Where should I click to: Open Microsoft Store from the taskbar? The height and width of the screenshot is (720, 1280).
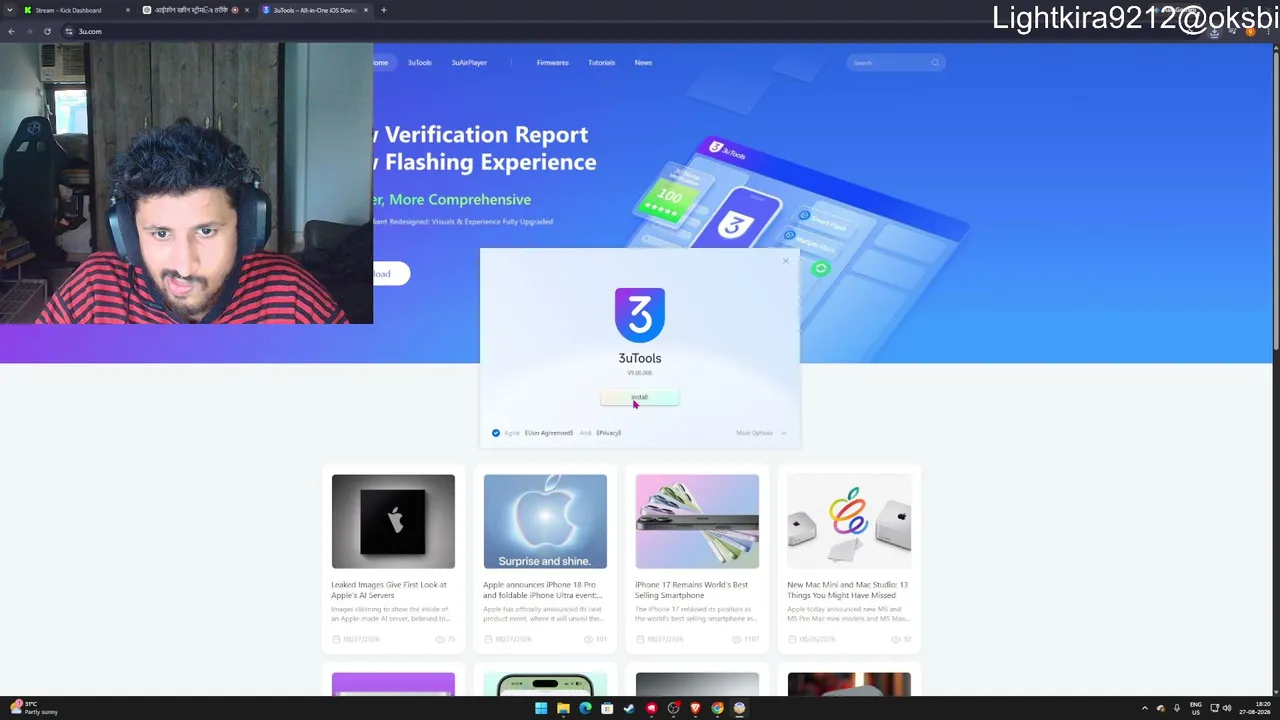pos(607,708)
